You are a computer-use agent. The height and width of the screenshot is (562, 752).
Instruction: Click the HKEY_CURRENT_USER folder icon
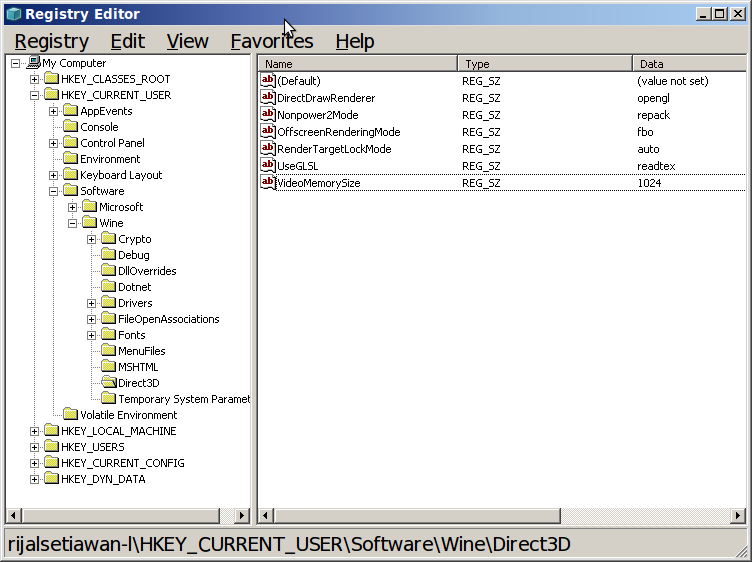(51, 94)
